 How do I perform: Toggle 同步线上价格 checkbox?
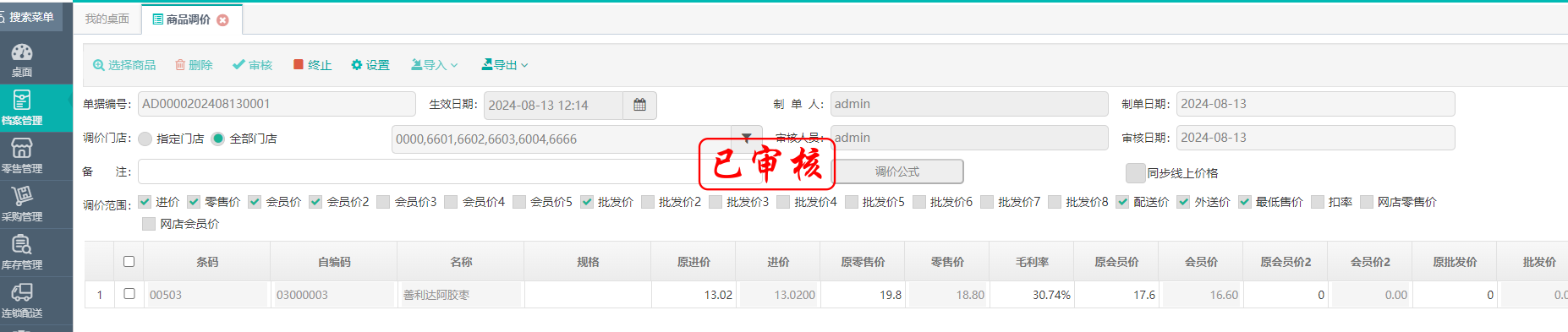point(1136,173)
